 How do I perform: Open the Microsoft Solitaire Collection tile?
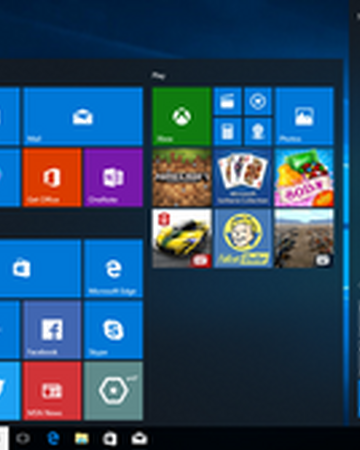243,177
